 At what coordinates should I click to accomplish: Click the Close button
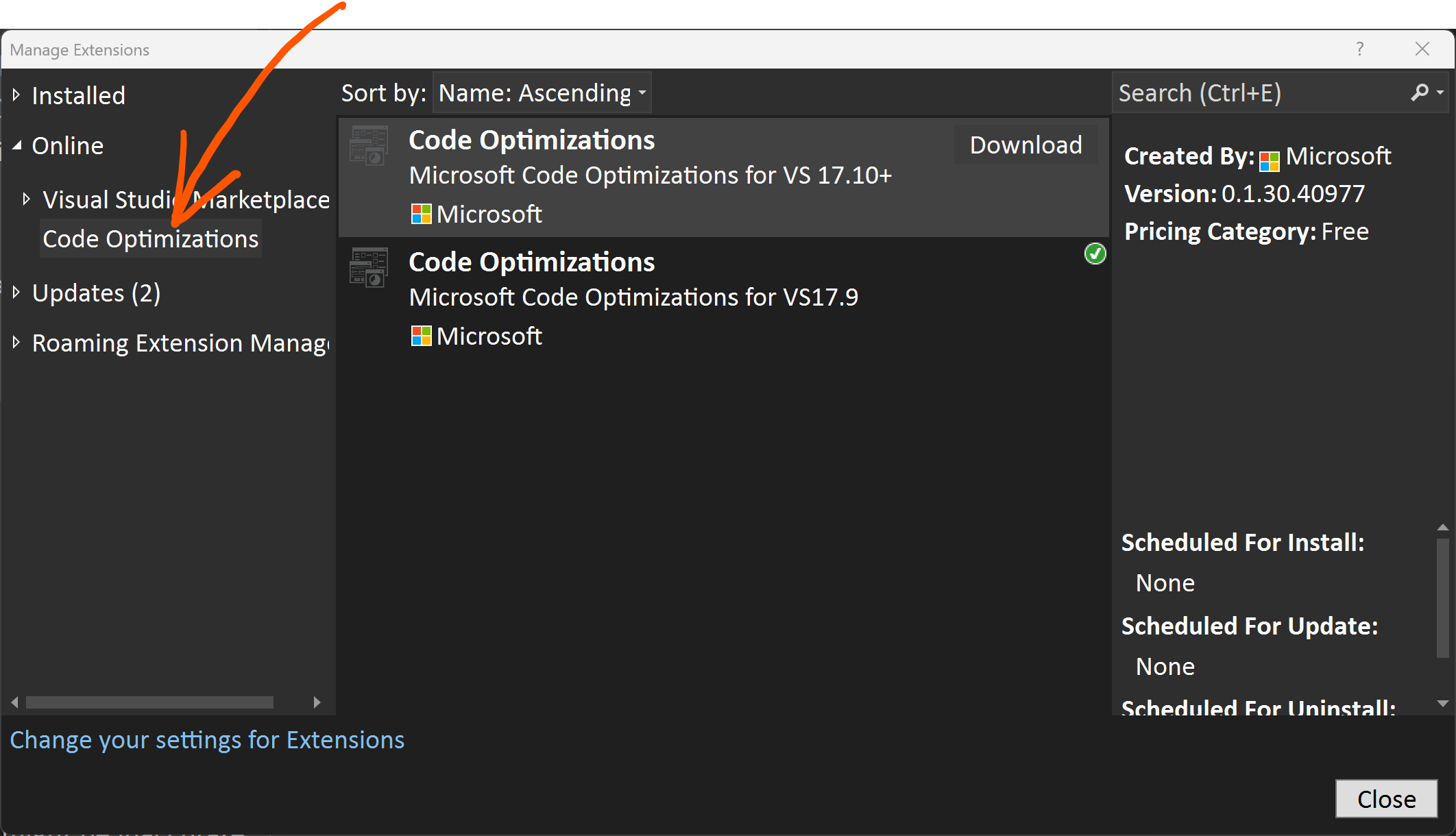pos(1386,798)
